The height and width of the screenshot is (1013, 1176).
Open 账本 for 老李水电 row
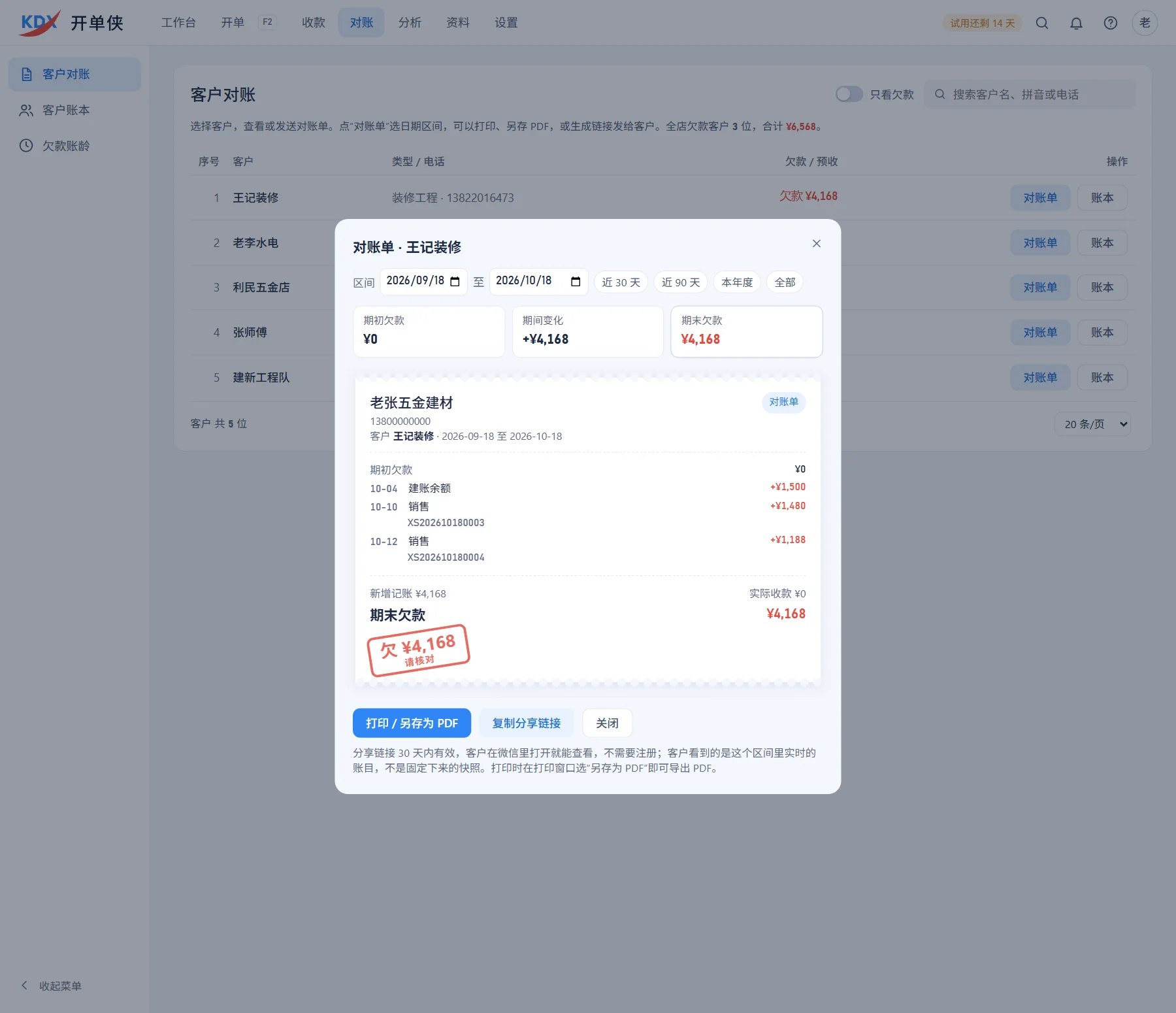tap(1102, 242)
